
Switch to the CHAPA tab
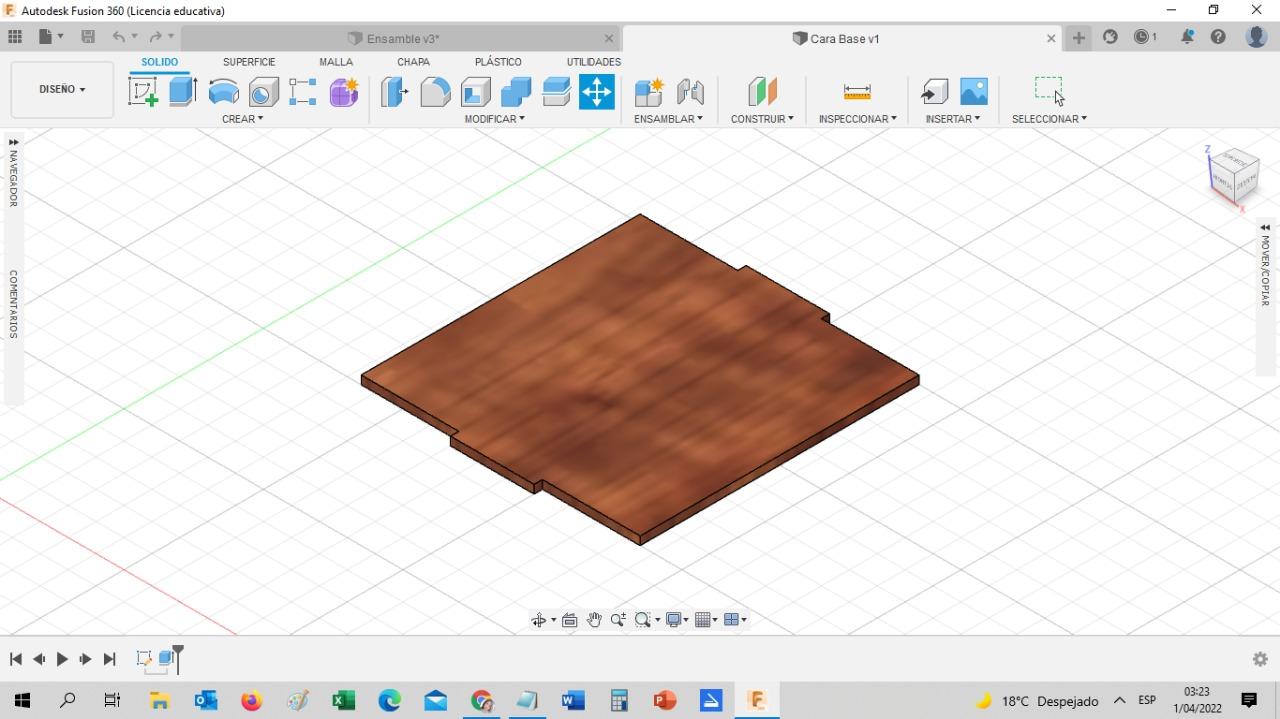(x=413, y=62)
